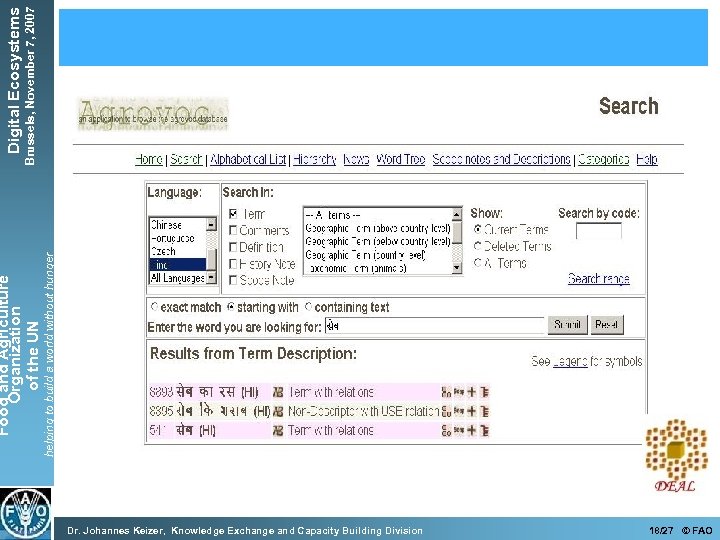
Task: Select Chinese in the Language list
Action: pyautogui.click(x=178, y=225)
